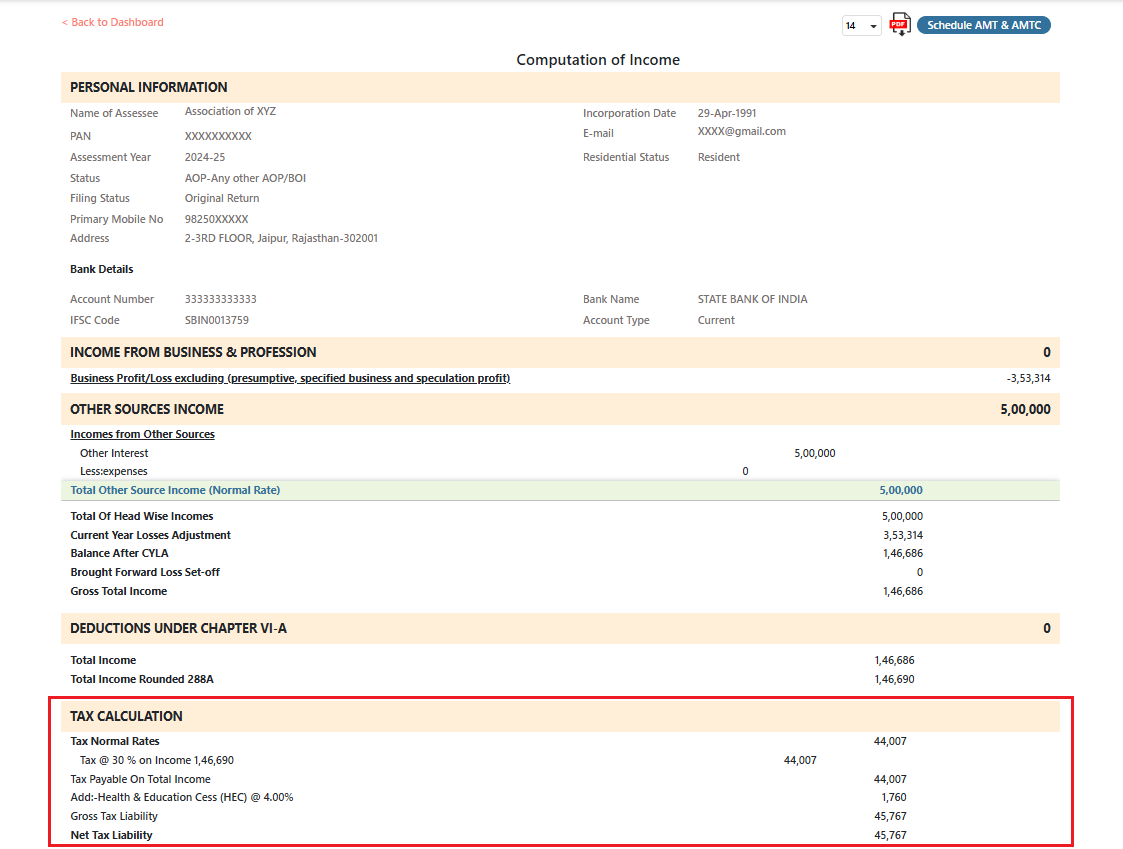This screenshot has height=849, width=1123.
Task: Open Schedule AMT & AMTC
Action: click(983, 25)
